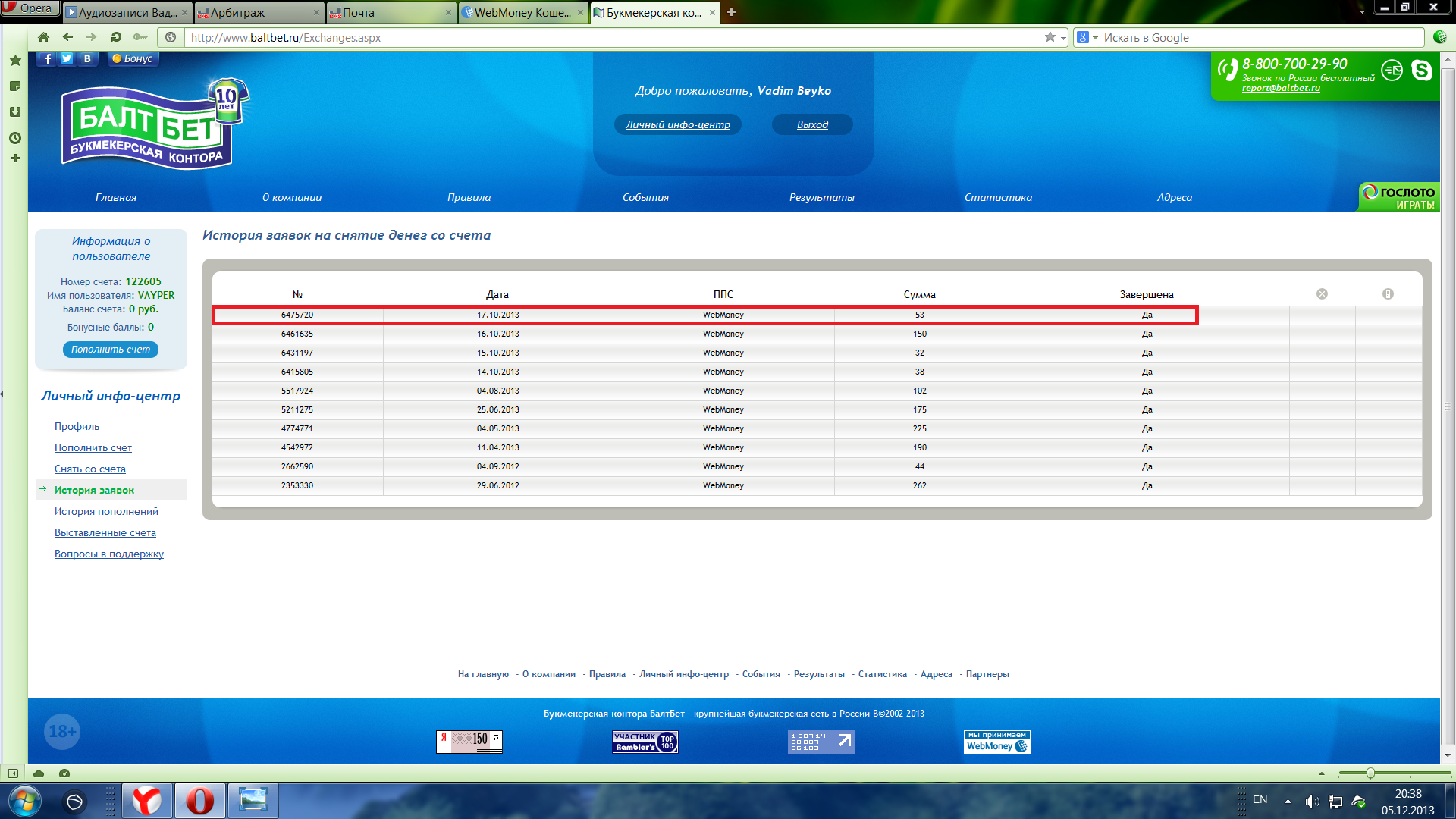Open the History clock icon in sidebar
The image size is (1456, 819).
(x=14, y=138)
